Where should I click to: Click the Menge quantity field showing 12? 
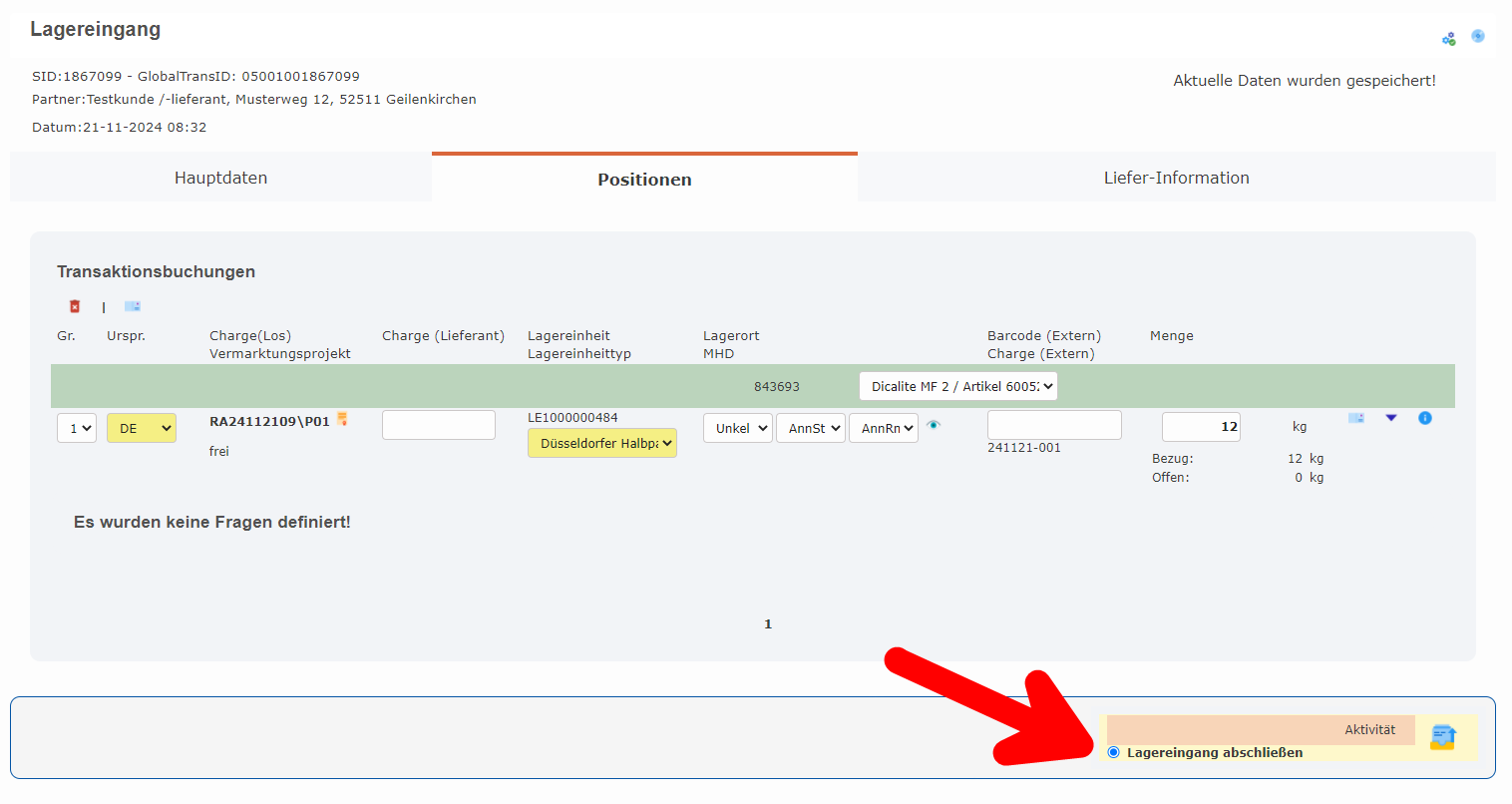coord(1201,427)
